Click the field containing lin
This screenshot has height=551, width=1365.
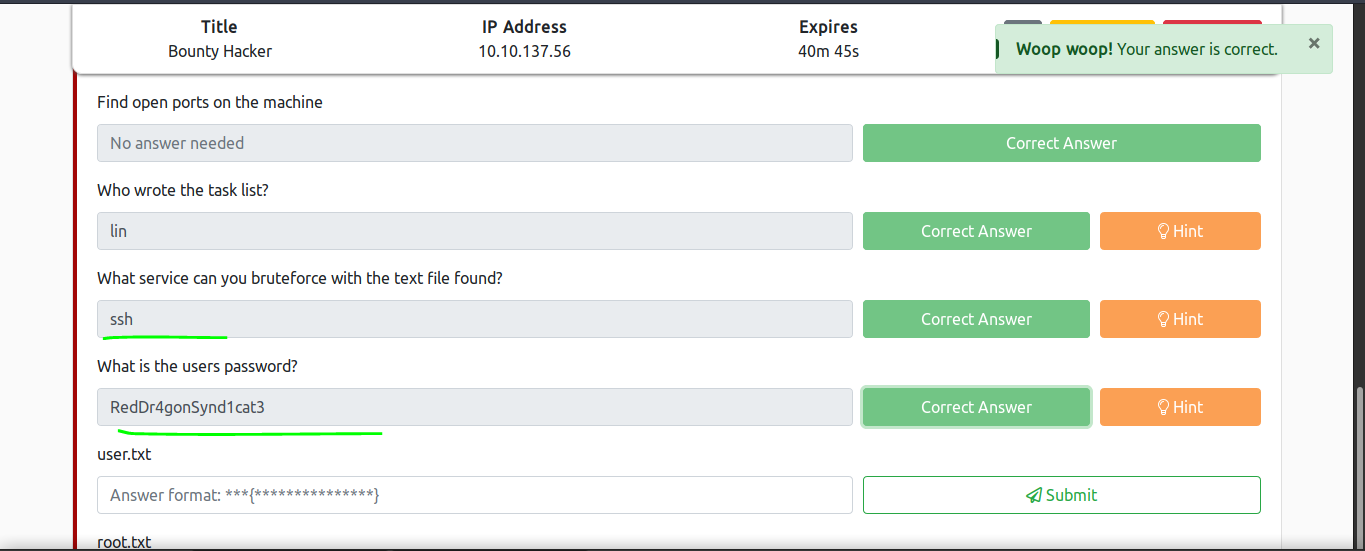(x=475, y=231)
